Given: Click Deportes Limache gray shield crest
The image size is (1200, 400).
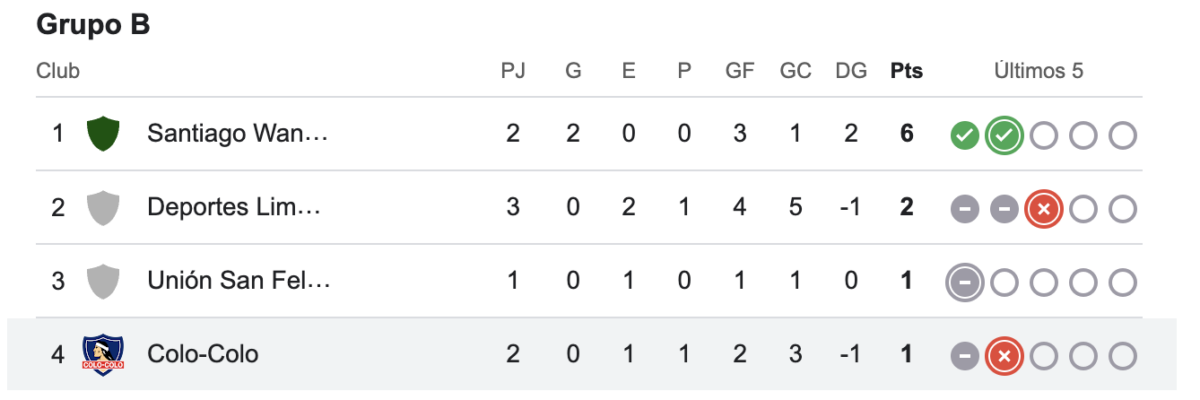Looking at the screenshot, I should (x=103, y=208).
